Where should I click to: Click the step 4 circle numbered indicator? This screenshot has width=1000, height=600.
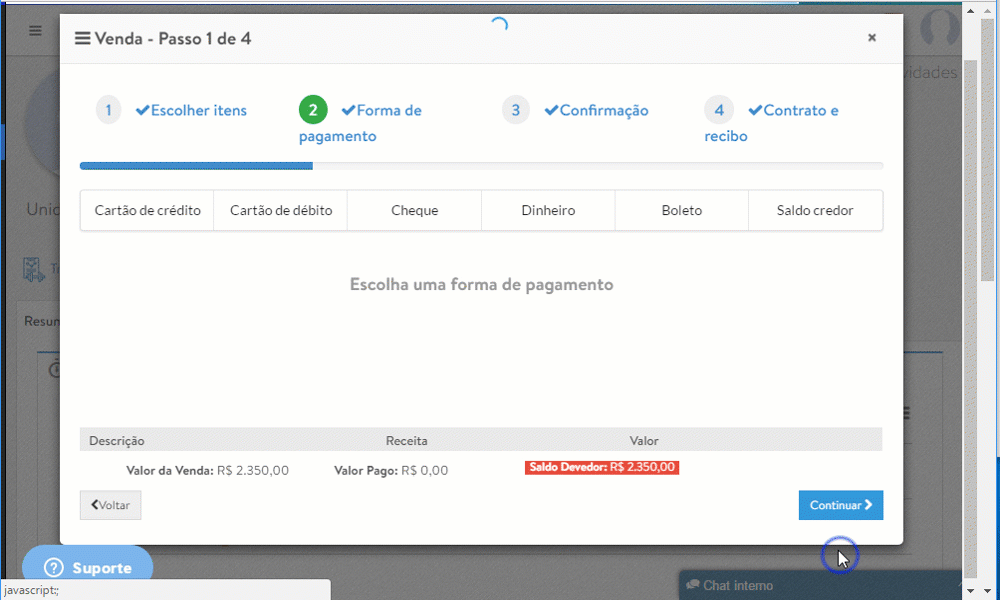[718, 110]
